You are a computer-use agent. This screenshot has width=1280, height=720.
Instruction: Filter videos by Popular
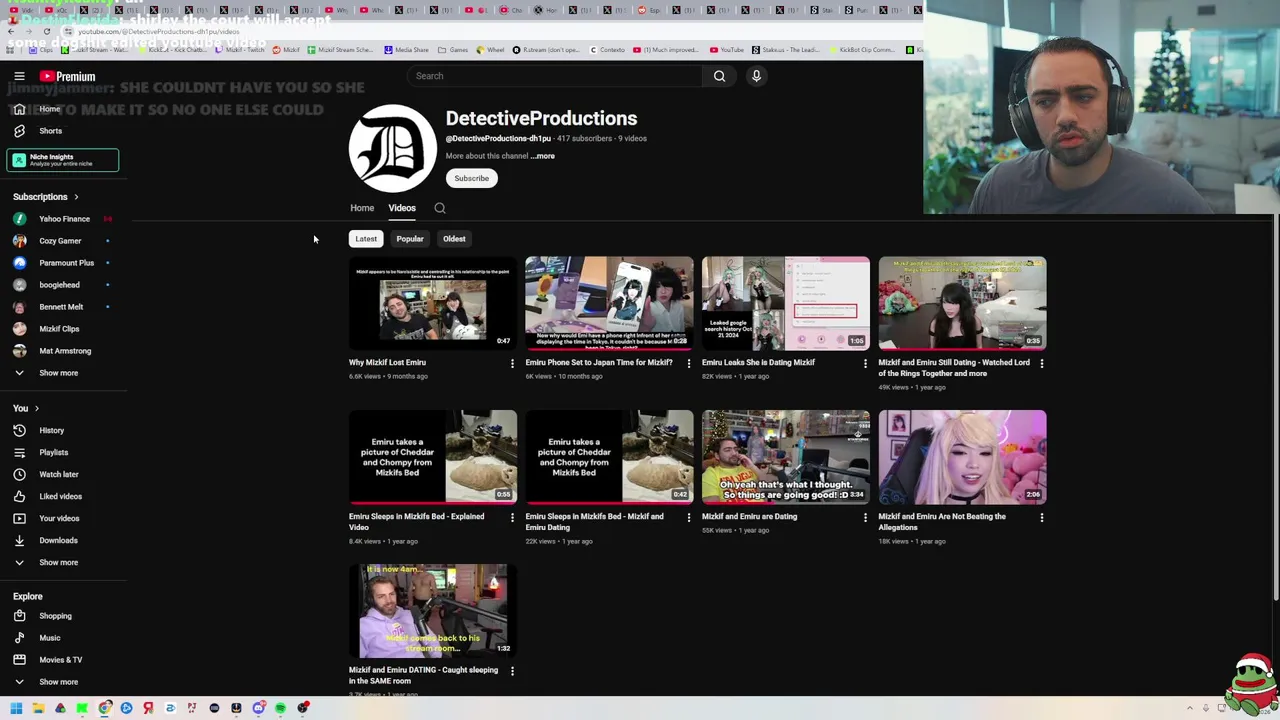pos(410,239)
